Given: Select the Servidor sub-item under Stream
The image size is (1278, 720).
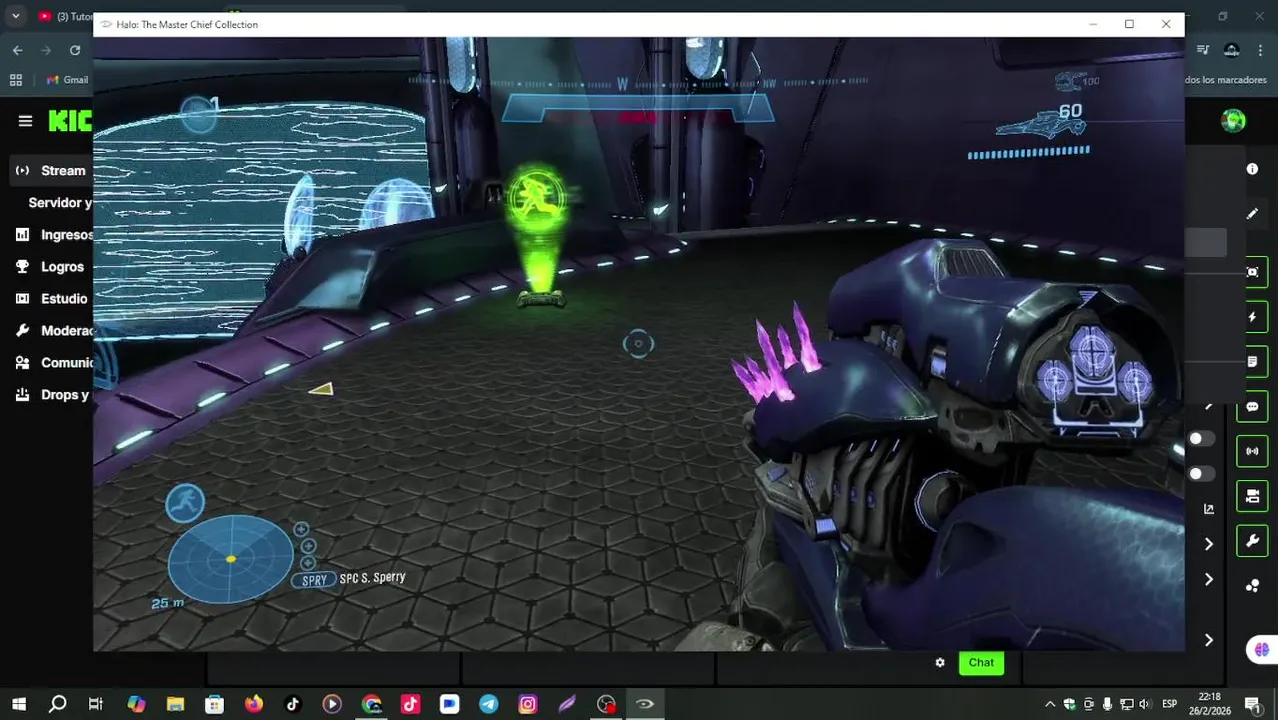Looking at the screenshot, I should coord(60,202).
